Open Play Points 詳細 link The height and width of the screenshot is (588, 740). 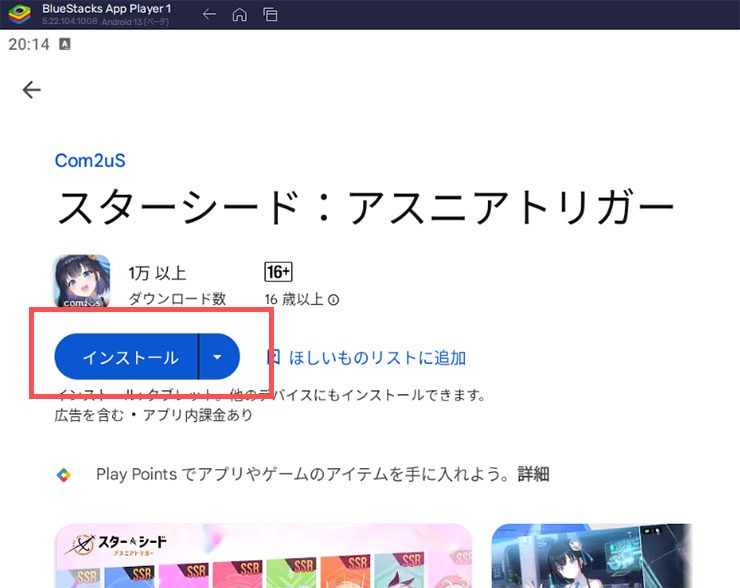(x=533, y=474)
